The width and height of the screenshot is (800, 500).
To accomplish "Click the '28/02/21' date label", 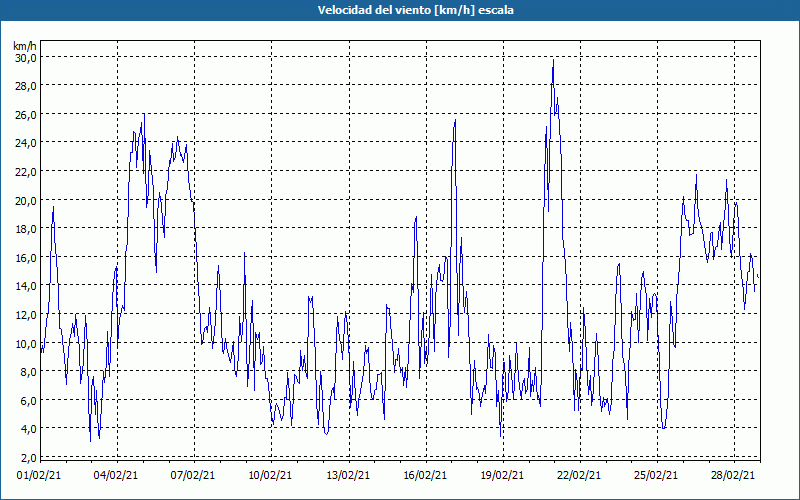I will coord(733,475).
